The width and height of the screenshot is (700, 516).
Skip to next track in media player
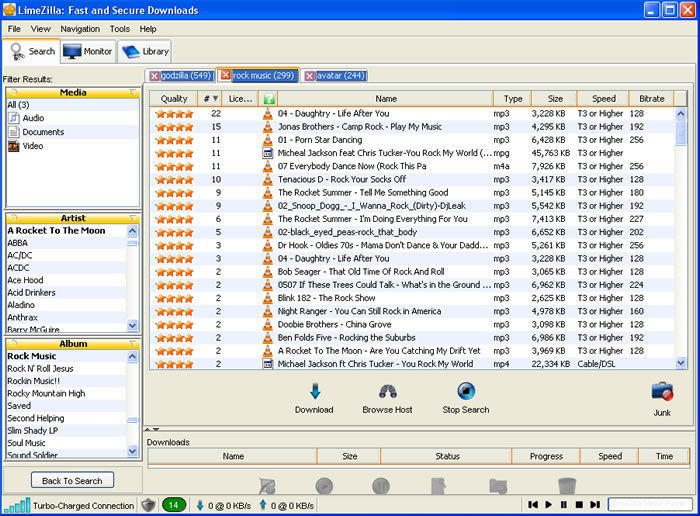click(595, 504)
